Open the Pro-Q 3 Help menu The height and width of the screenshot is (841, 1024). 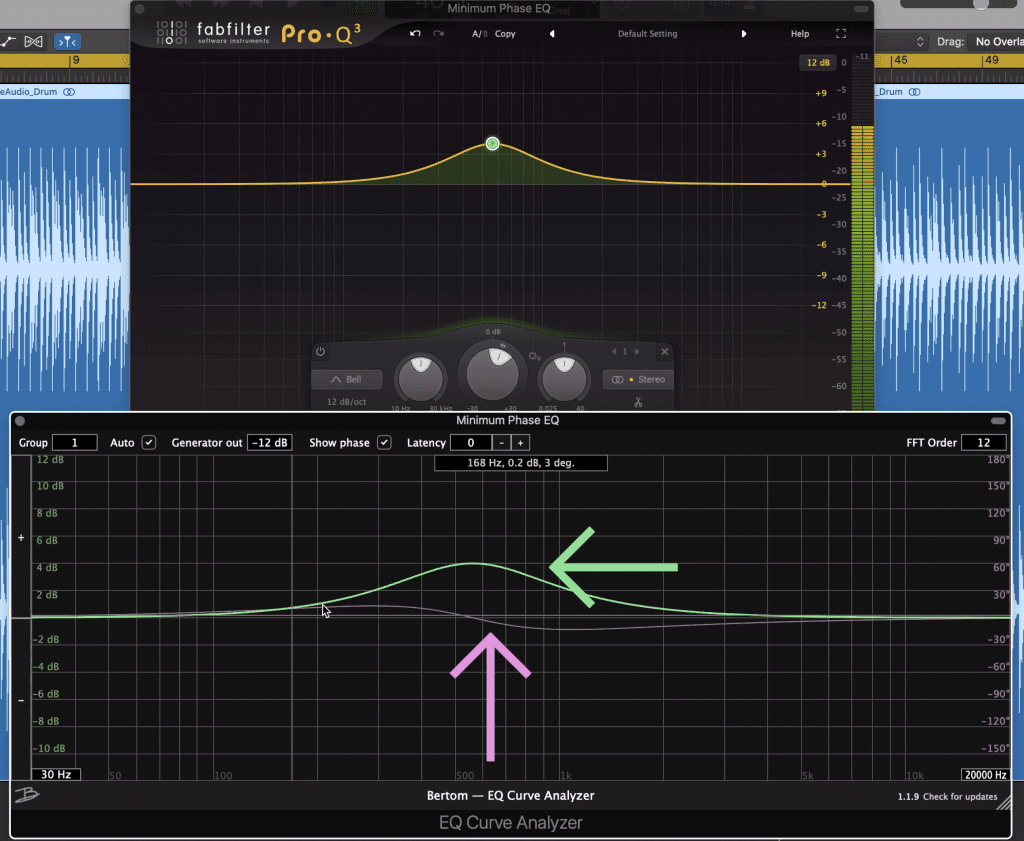tap(799, 34)
